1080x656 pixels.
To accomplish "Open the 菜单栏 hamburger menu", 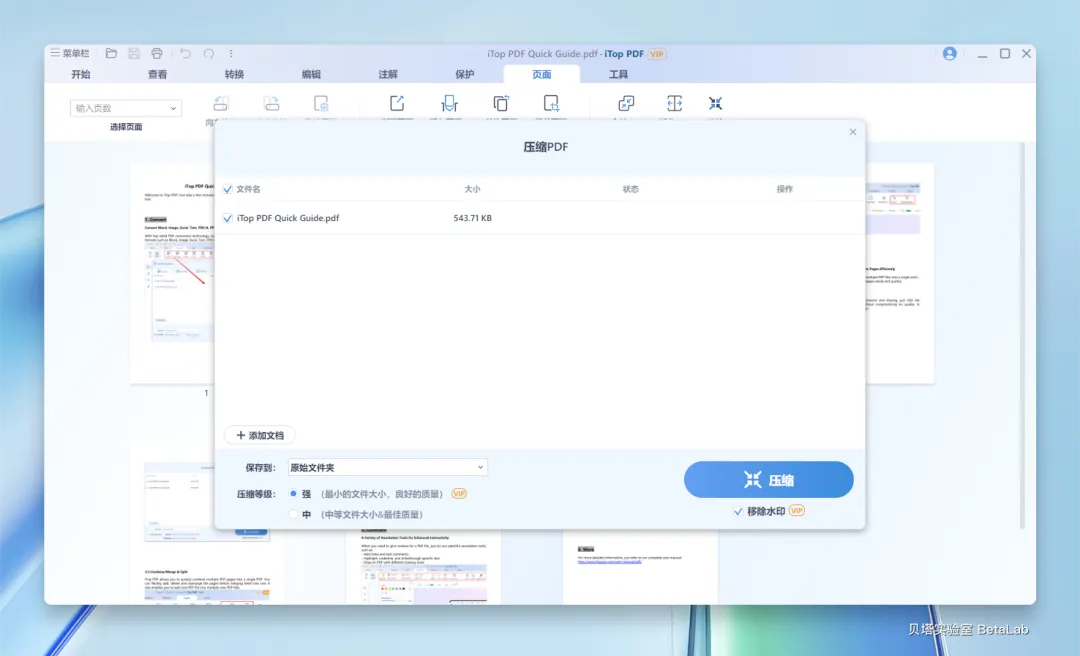I will [x=70, y=53].
